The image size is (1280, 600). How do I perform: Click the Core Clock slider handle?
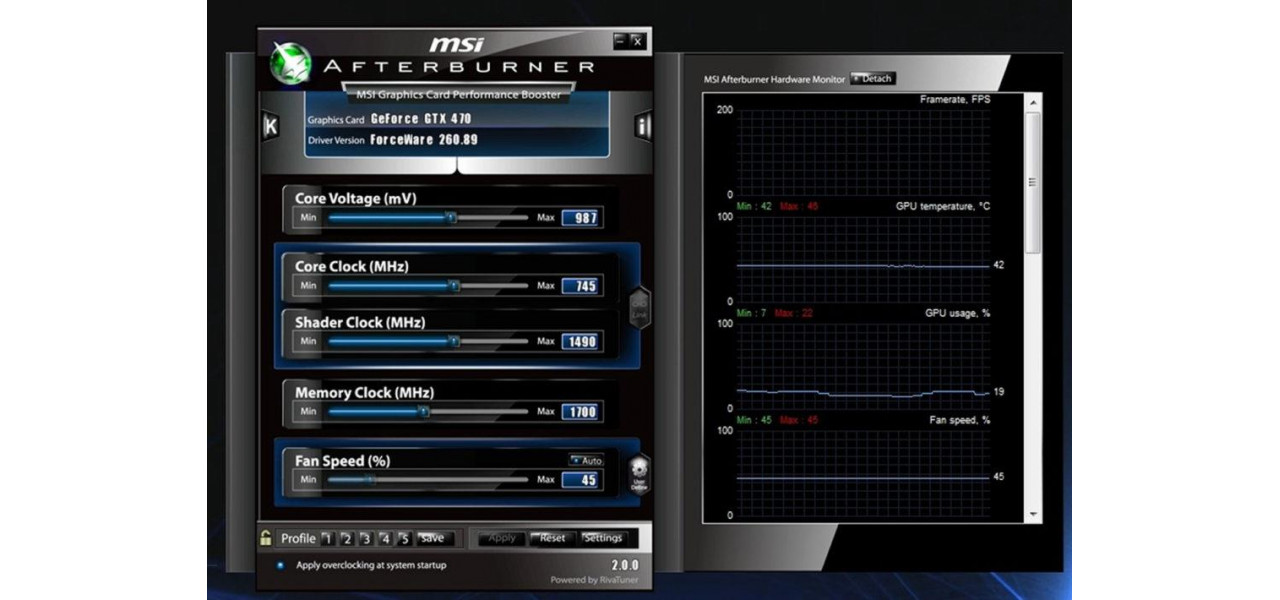pos(454,285)
